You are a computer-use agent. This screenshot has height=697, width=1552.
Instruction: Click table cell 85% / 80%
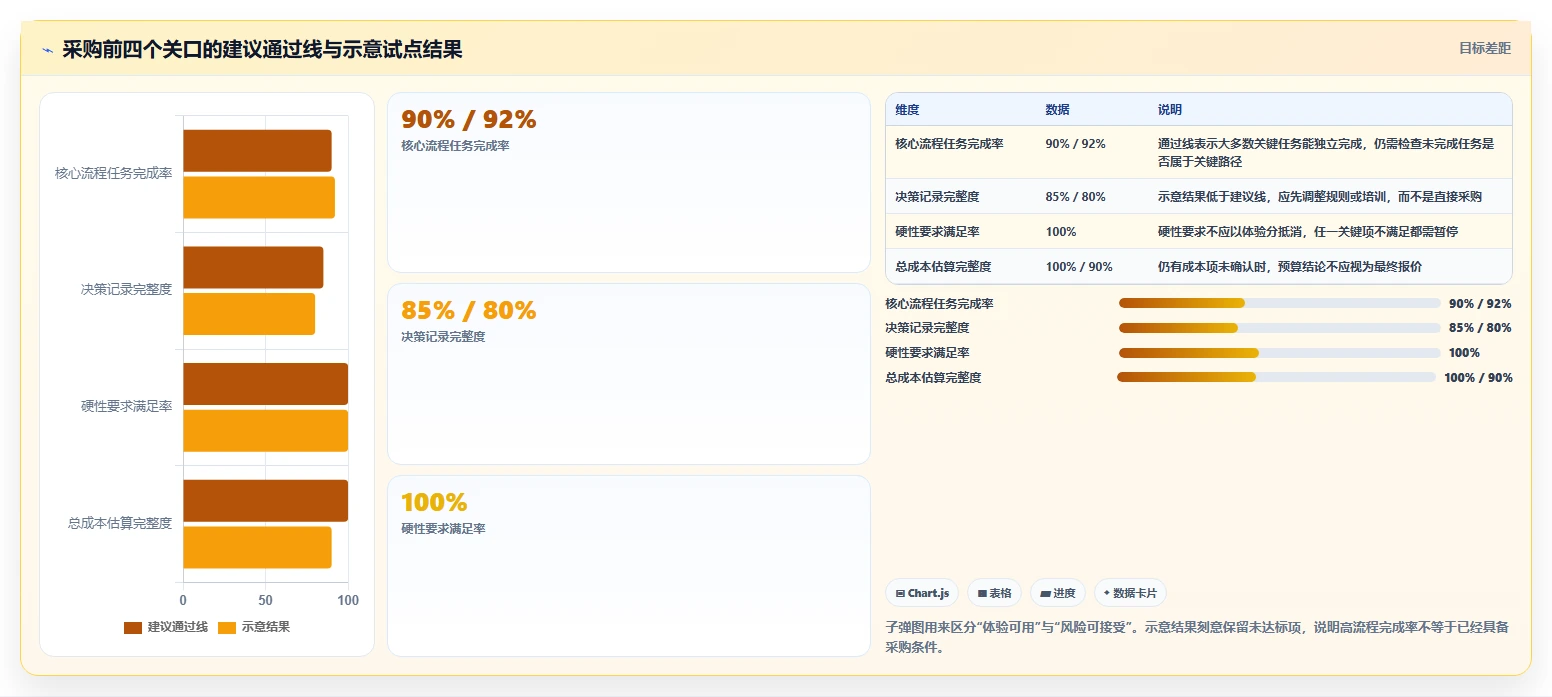tap(1075, 196)
